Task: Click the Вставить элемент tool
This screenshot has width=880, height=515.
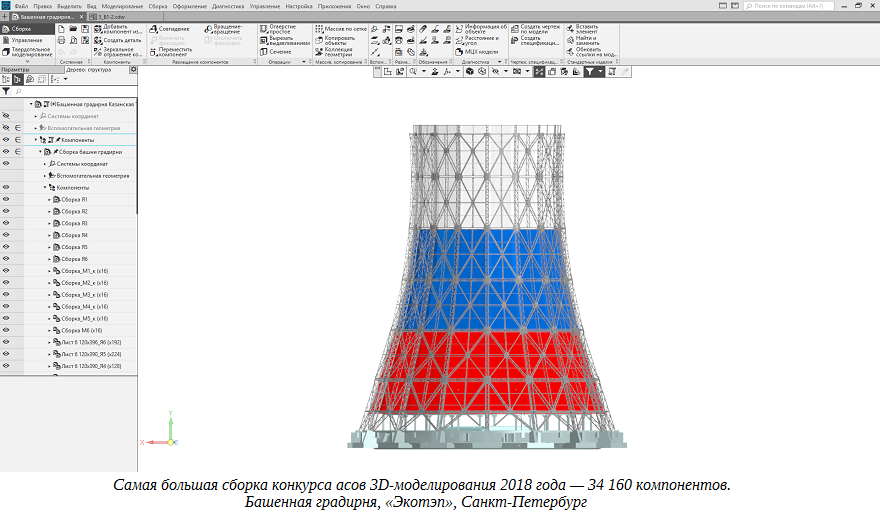Action: (x=583, y=29)
